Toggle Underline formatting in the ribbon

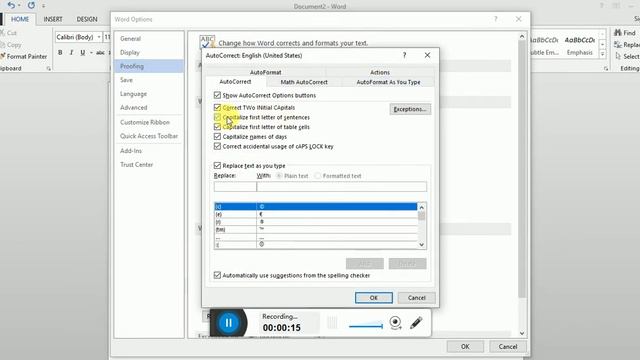pyautogui.click(x=82, y=53)
